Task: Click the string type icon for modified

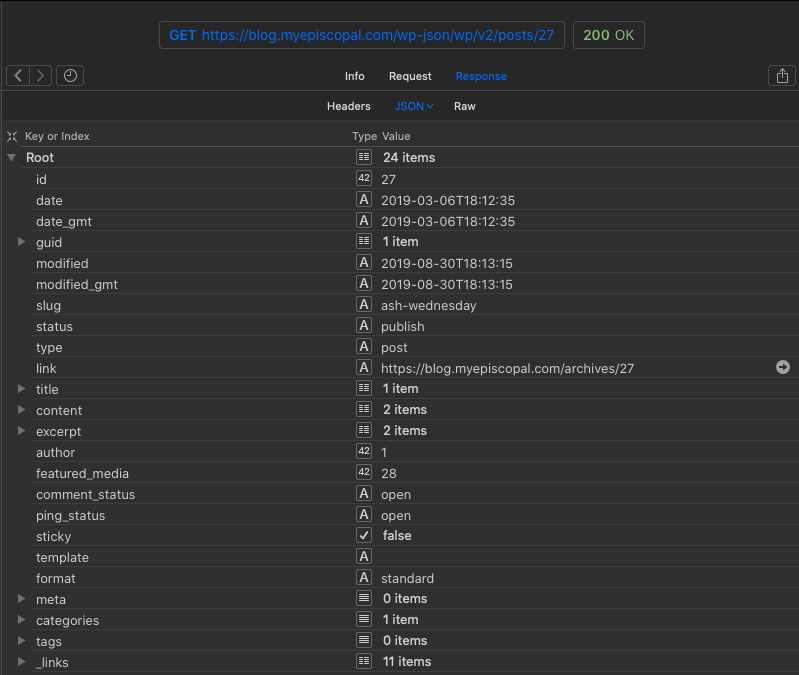Action: 364,263
